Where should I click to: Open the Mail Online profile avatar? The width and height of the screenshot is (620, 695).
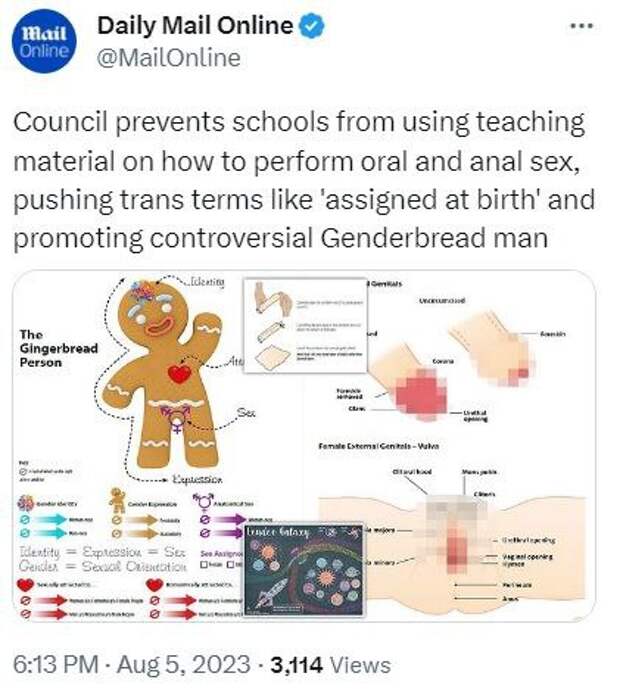click(x=44, y=41)
